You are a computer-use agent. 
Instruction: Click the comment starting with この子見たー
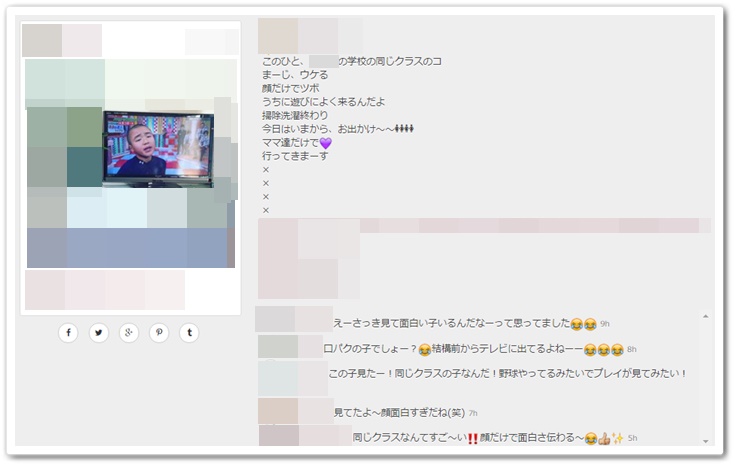[508, 374]
